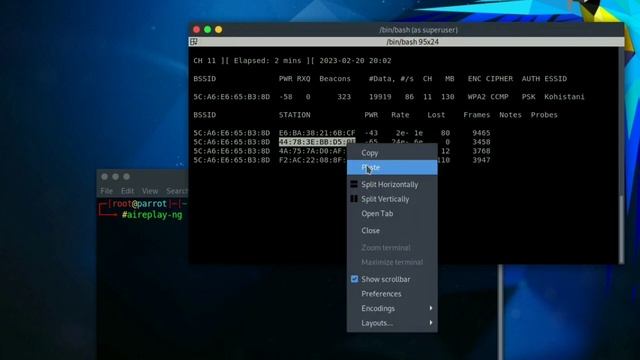Click the green window button of bash window

207,29
